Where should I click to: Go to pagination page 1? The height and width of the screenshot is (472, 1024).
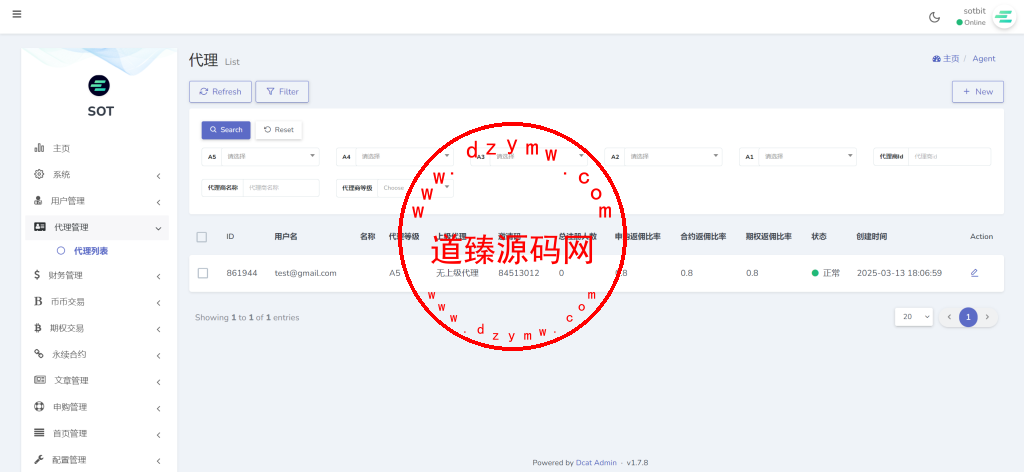968,317
